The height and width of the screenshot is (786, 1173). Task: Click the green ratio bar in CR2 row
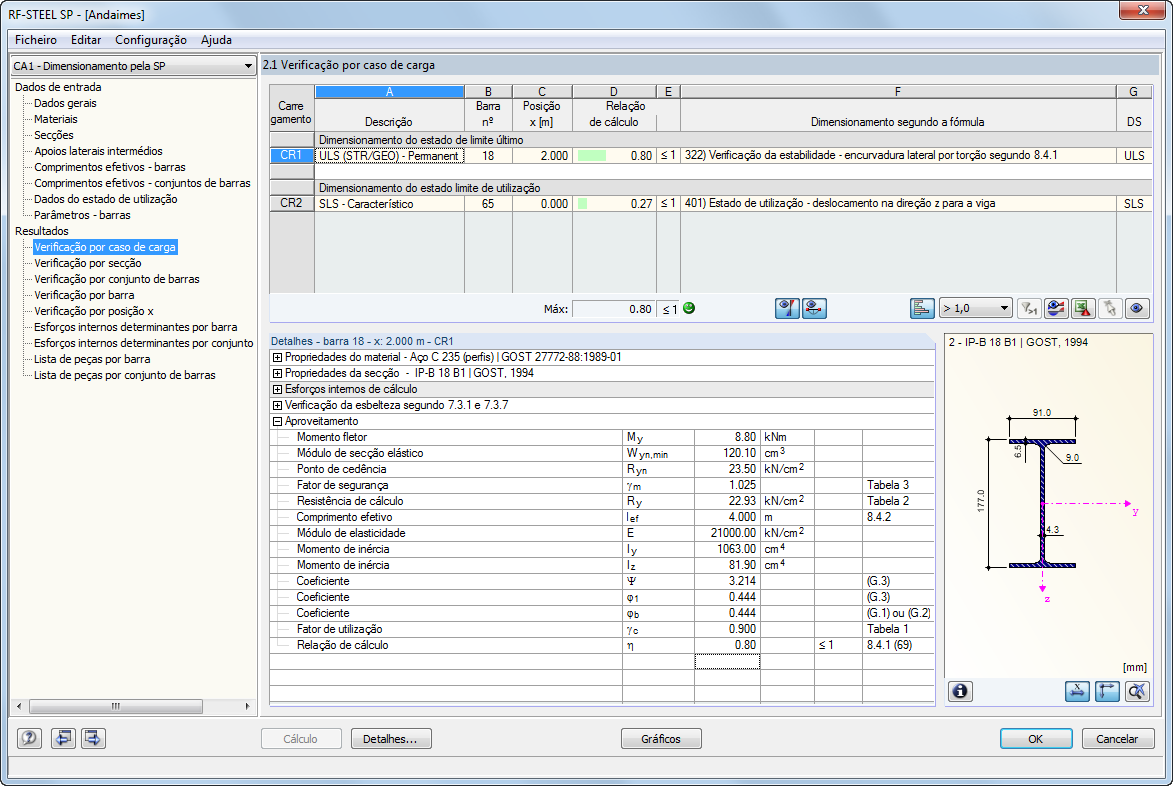click(583, 203)
